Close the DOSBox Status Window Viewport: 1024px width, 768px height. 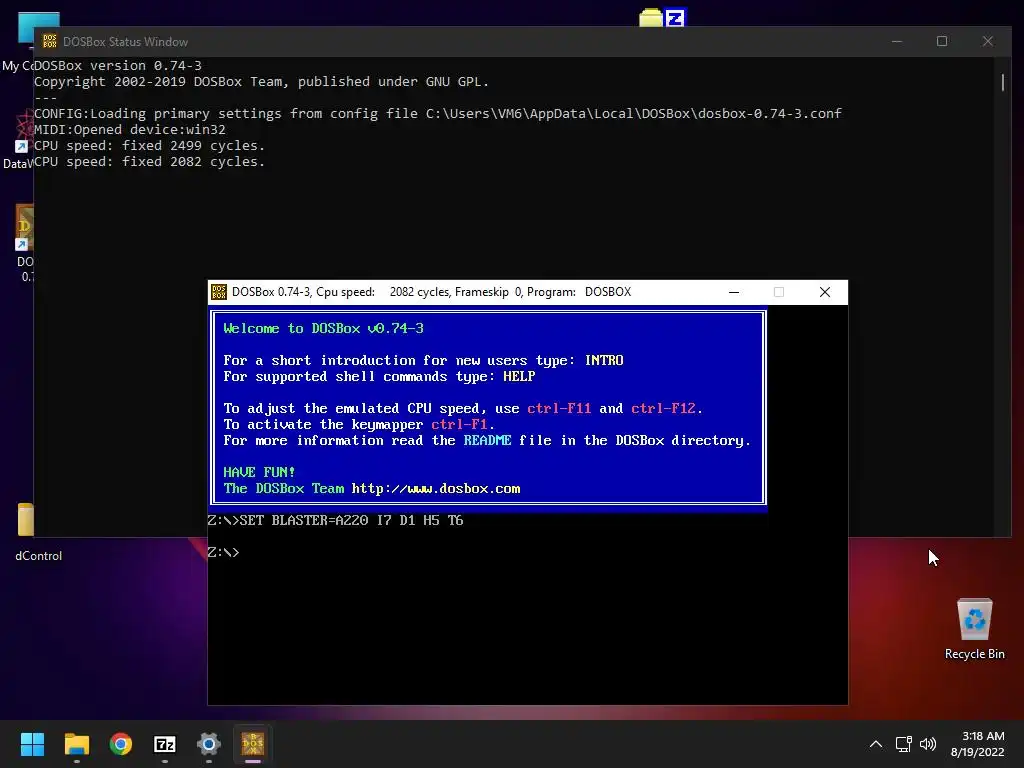[987, 41]
